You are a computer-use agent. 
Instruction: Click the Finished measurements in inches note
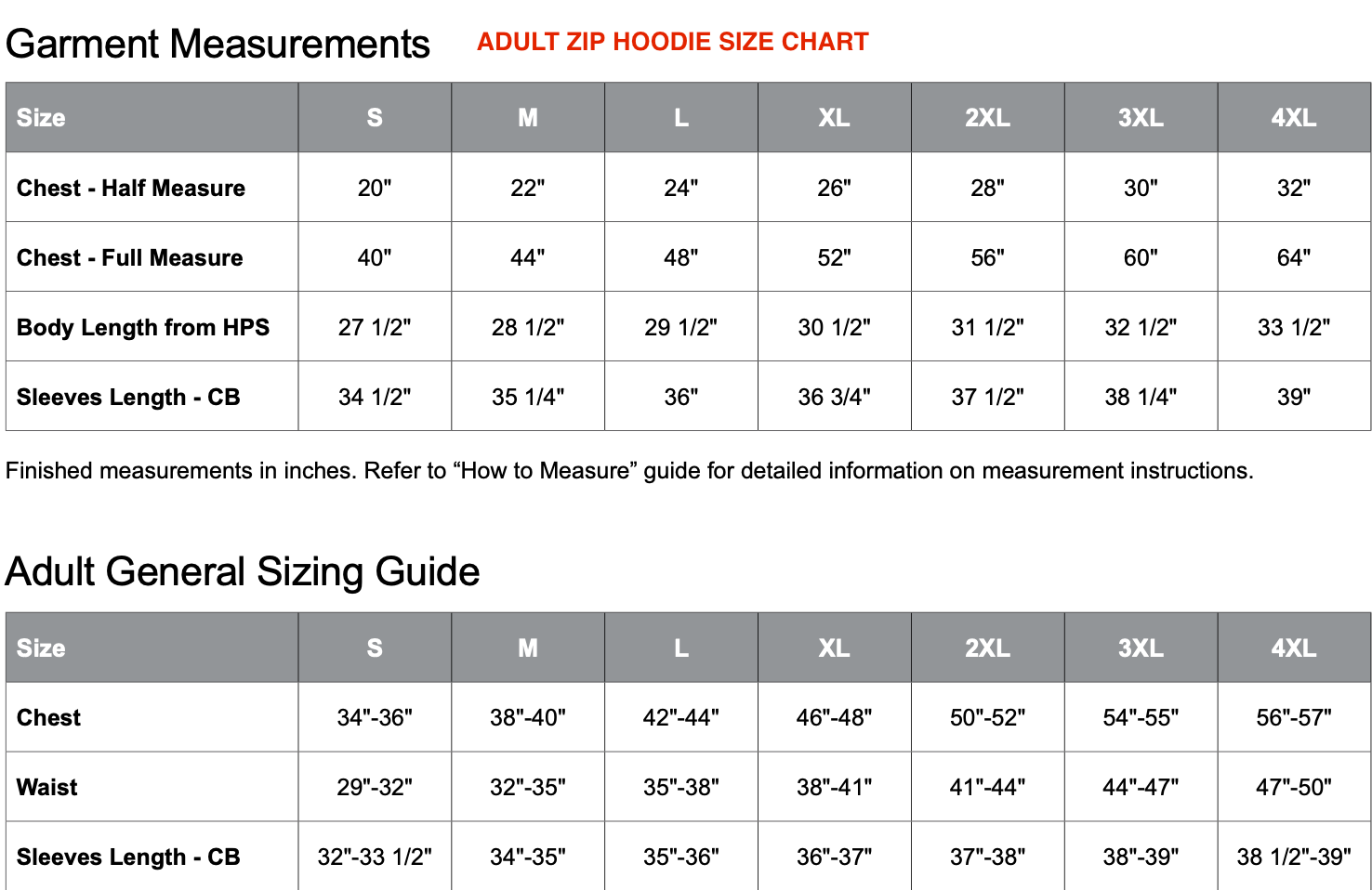[x=629, y=471]
